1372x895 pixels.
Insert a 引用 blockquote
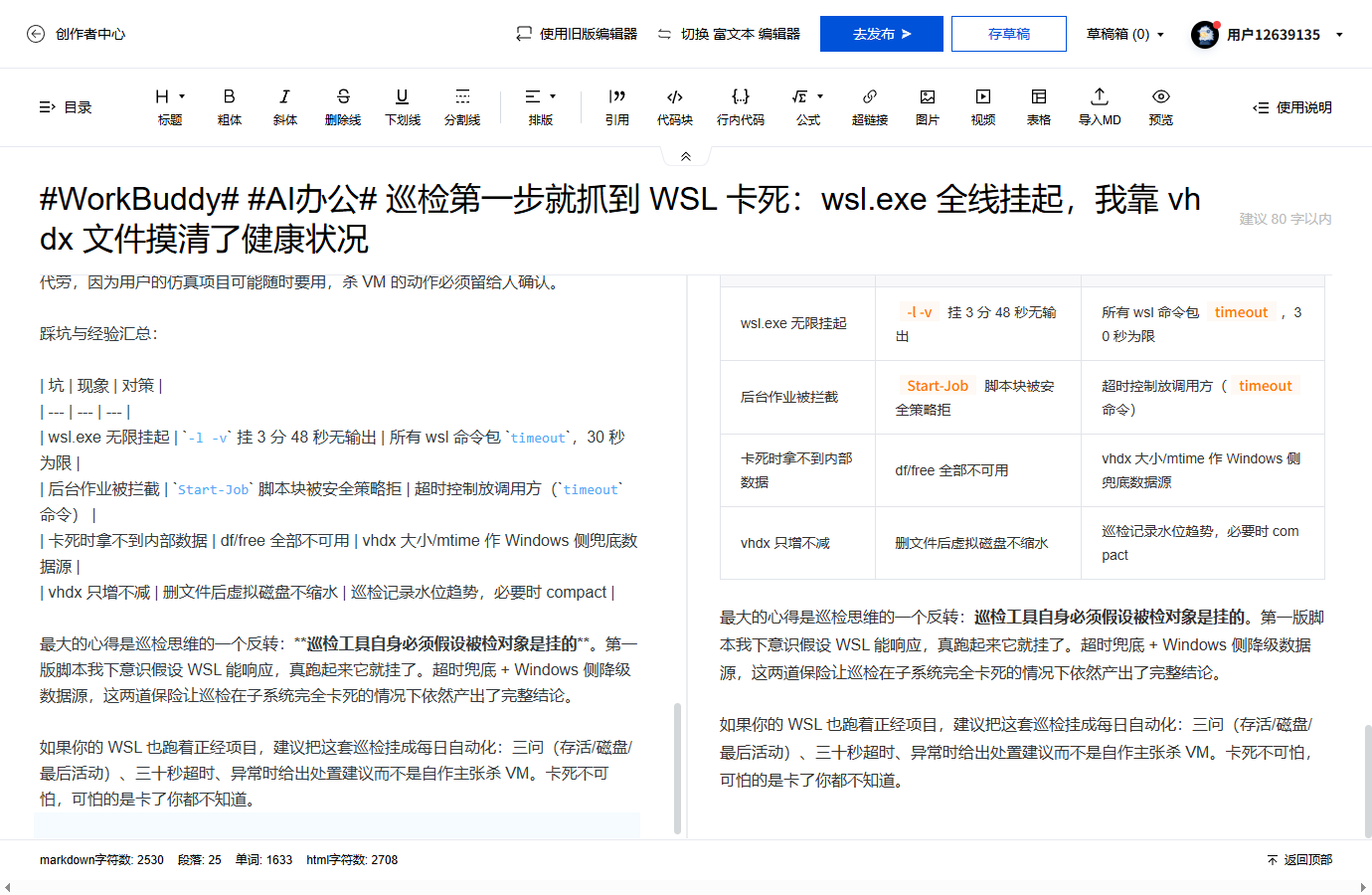click(x=617, y=107)
